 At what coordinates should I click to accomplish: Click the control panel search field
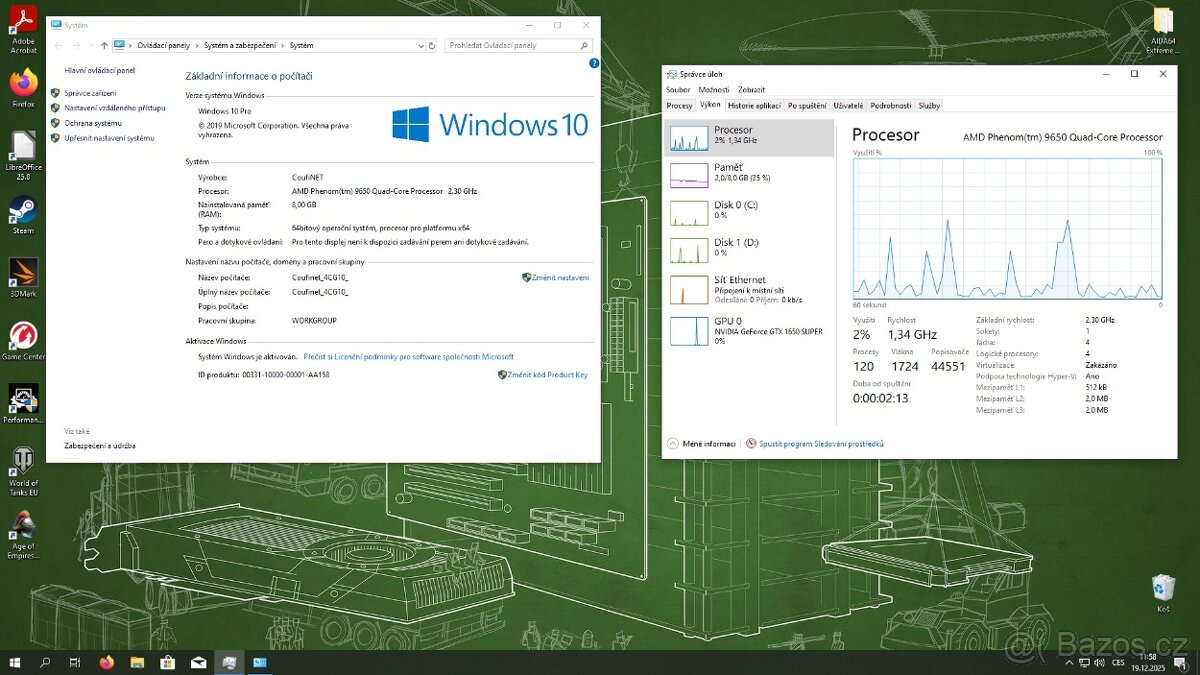pos(512,45)
